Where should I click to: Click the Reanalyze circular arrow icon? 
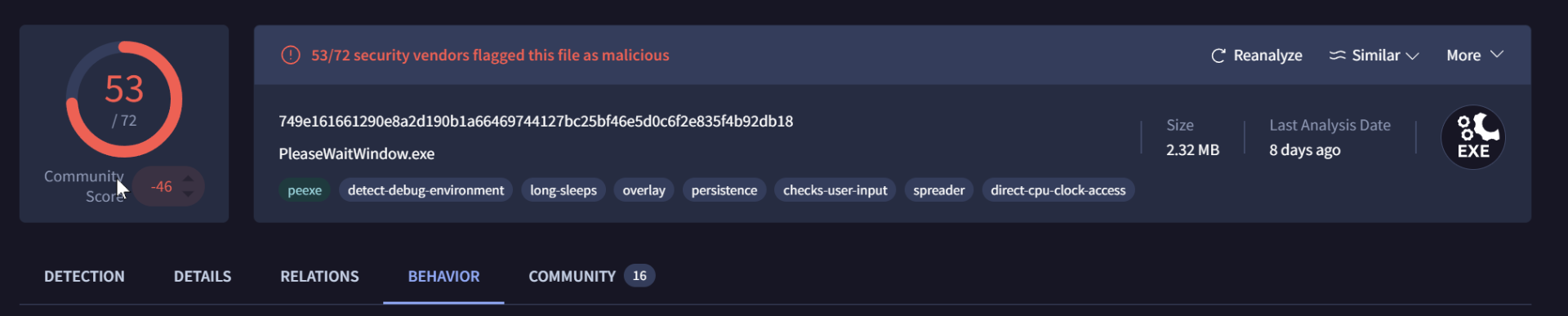click(x=1218, y=56)
